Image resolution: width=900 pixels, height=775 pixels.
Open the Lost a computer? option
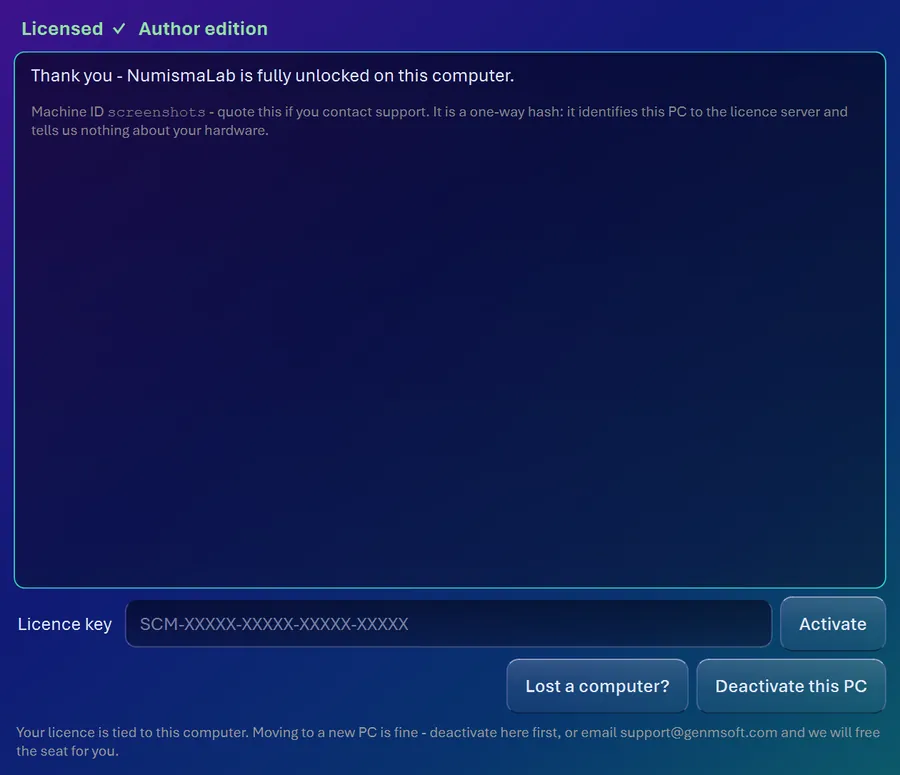597,686
